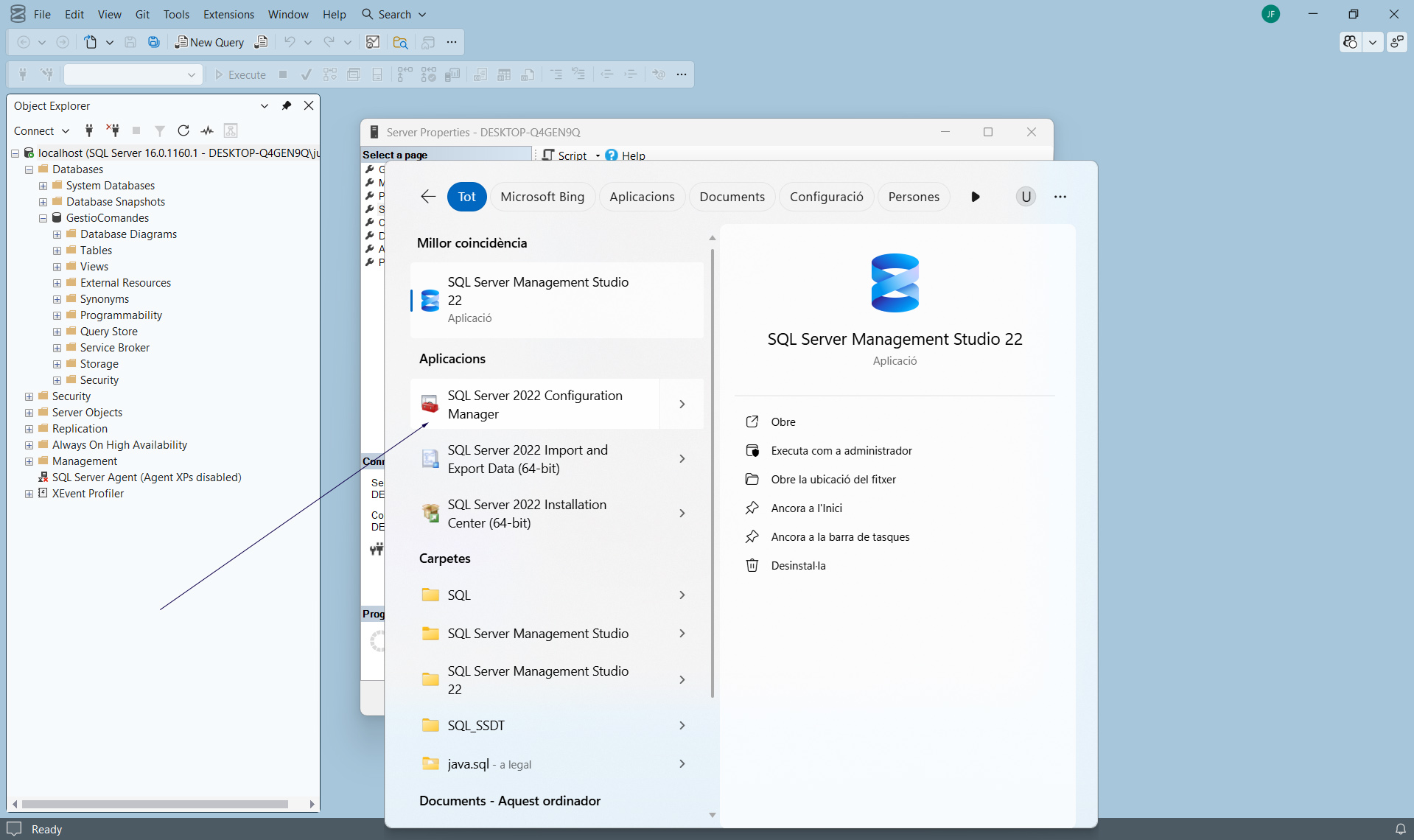
Task: Click the New Query toolbar button
Action: (x=209, y=42)
